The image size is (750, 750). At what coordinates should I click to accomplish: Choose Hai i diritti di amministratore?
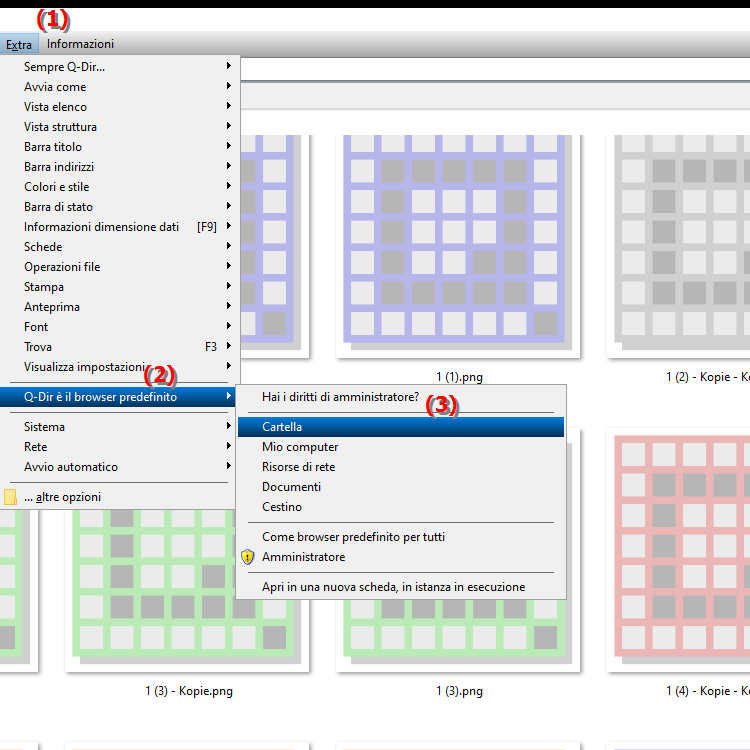401,397
